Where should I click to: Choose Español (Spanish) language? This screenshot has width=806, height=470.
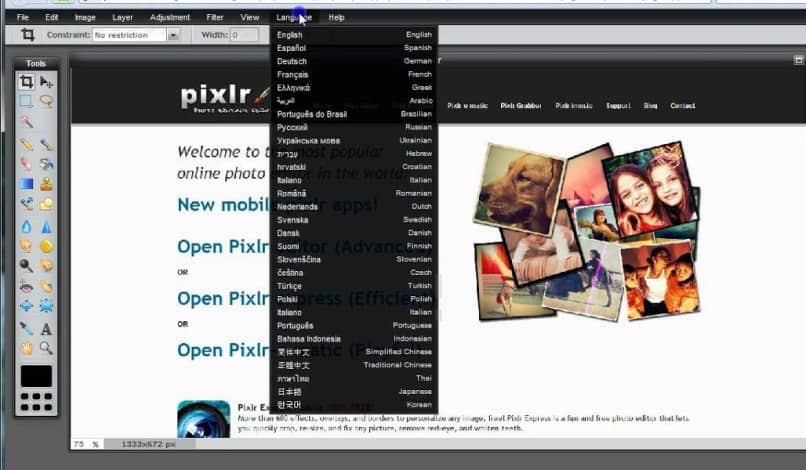pyautogui.click(x=354, y=48)
